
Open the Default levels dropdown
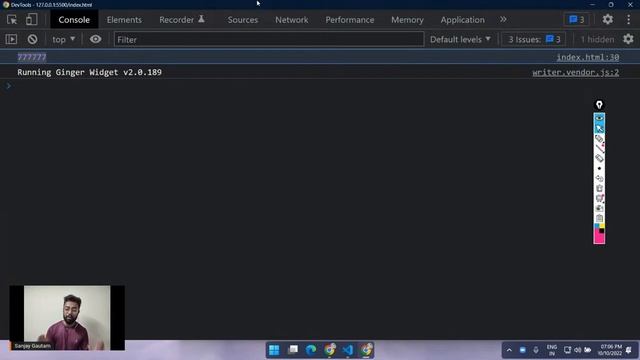coord(460,40)
